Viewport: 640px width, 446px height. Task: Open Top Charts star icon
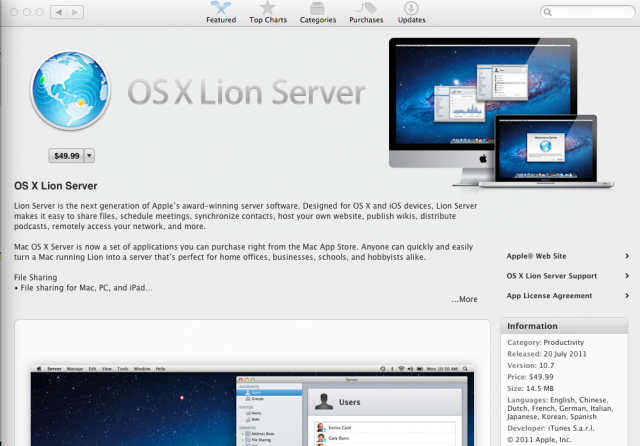point(268,7)
